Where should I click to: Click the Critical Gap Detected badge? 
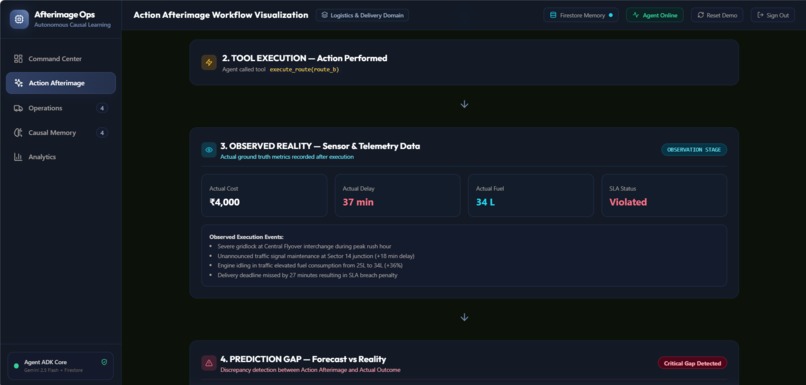[692, 363]
